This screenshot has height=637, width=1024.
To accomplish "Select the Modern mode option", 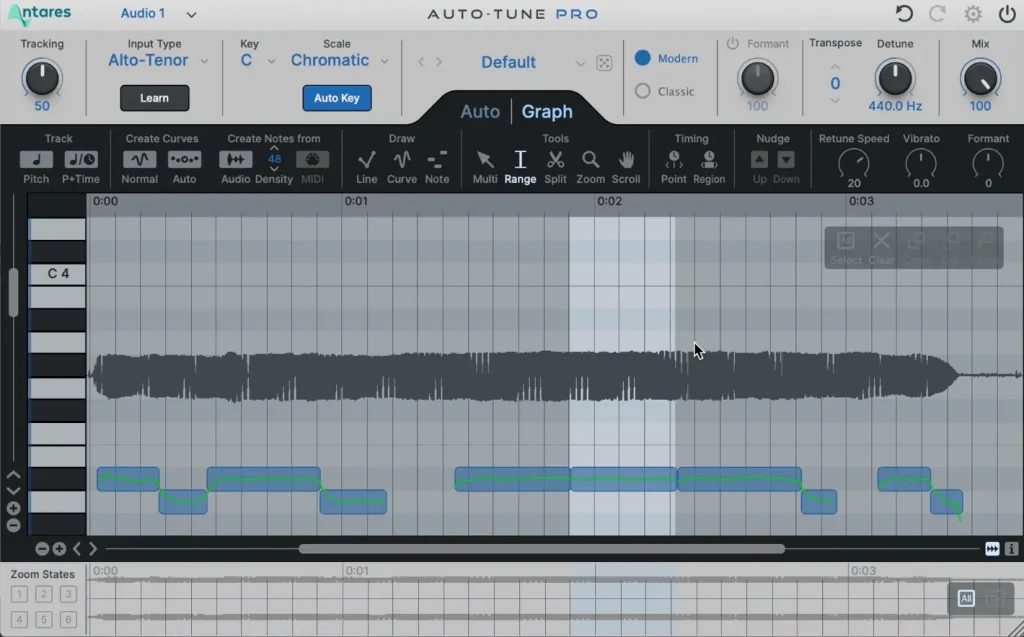I will pos(645,58).
